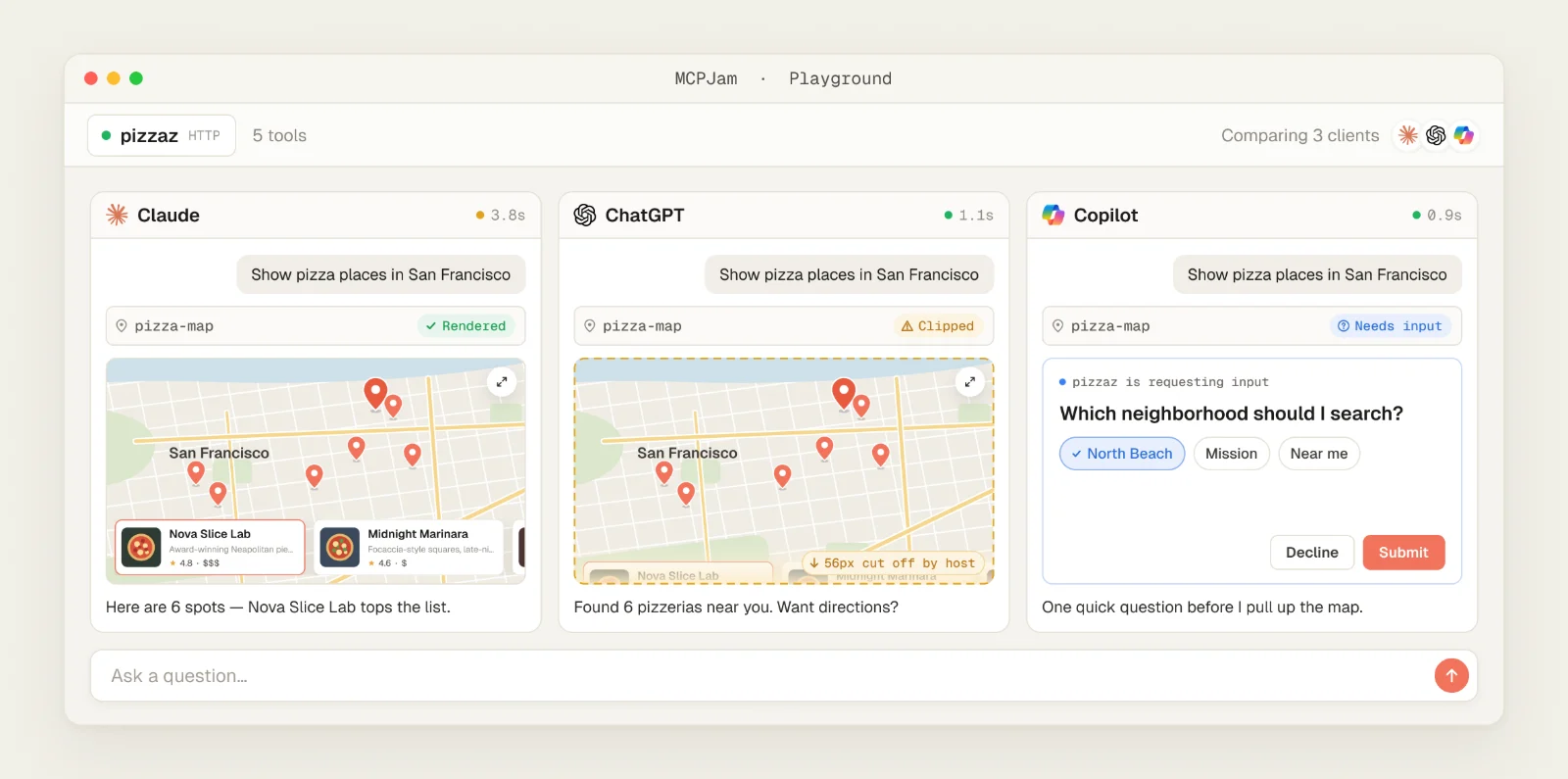Click the Rendered status badge
This screenshot has height=779, width=1568.
[465, 325]
